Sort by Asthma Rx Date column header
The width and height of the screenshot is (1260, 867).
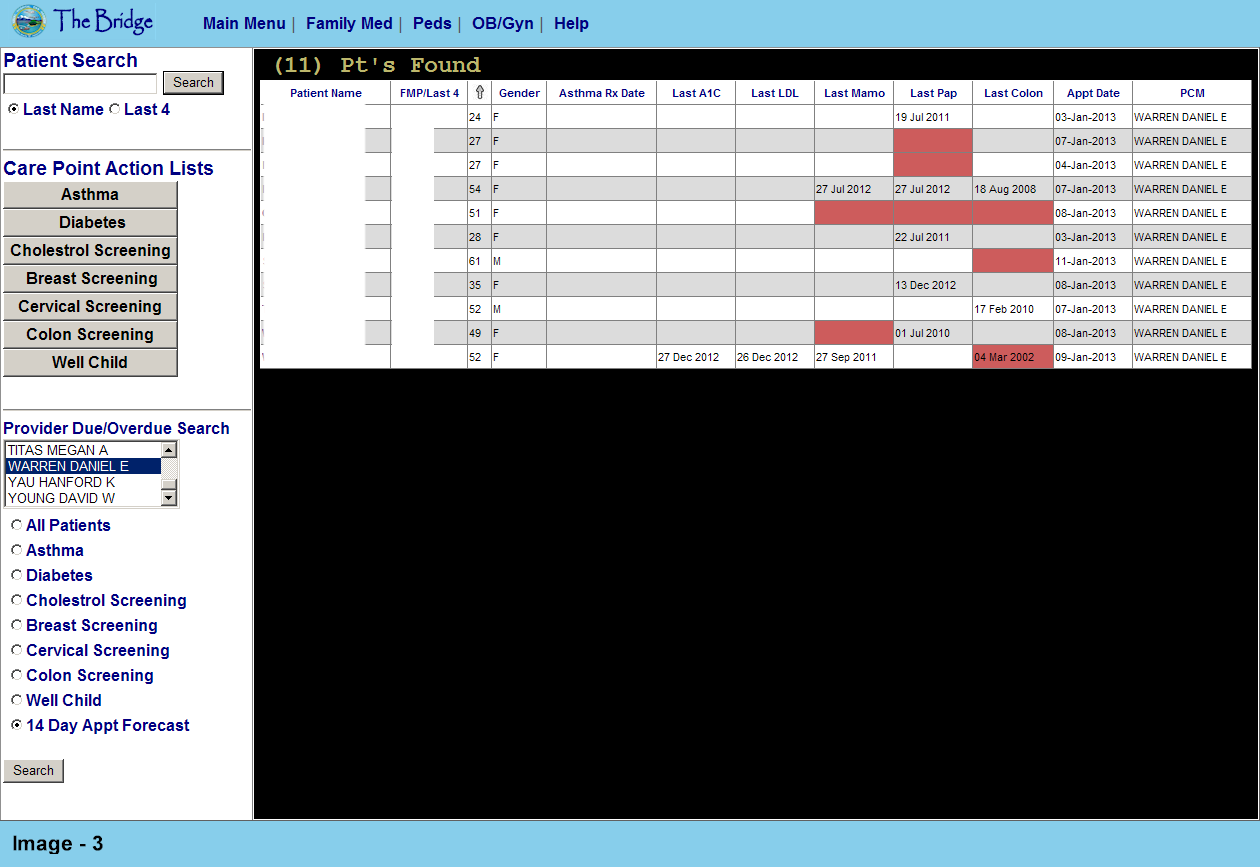coord(602,93)
